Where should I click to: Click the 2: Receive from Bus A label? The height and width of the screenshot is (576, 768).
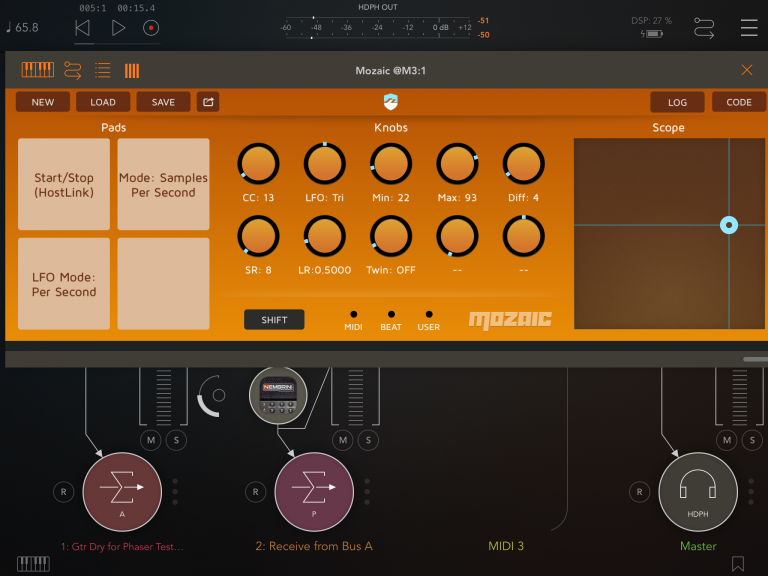tap(314, 546)
